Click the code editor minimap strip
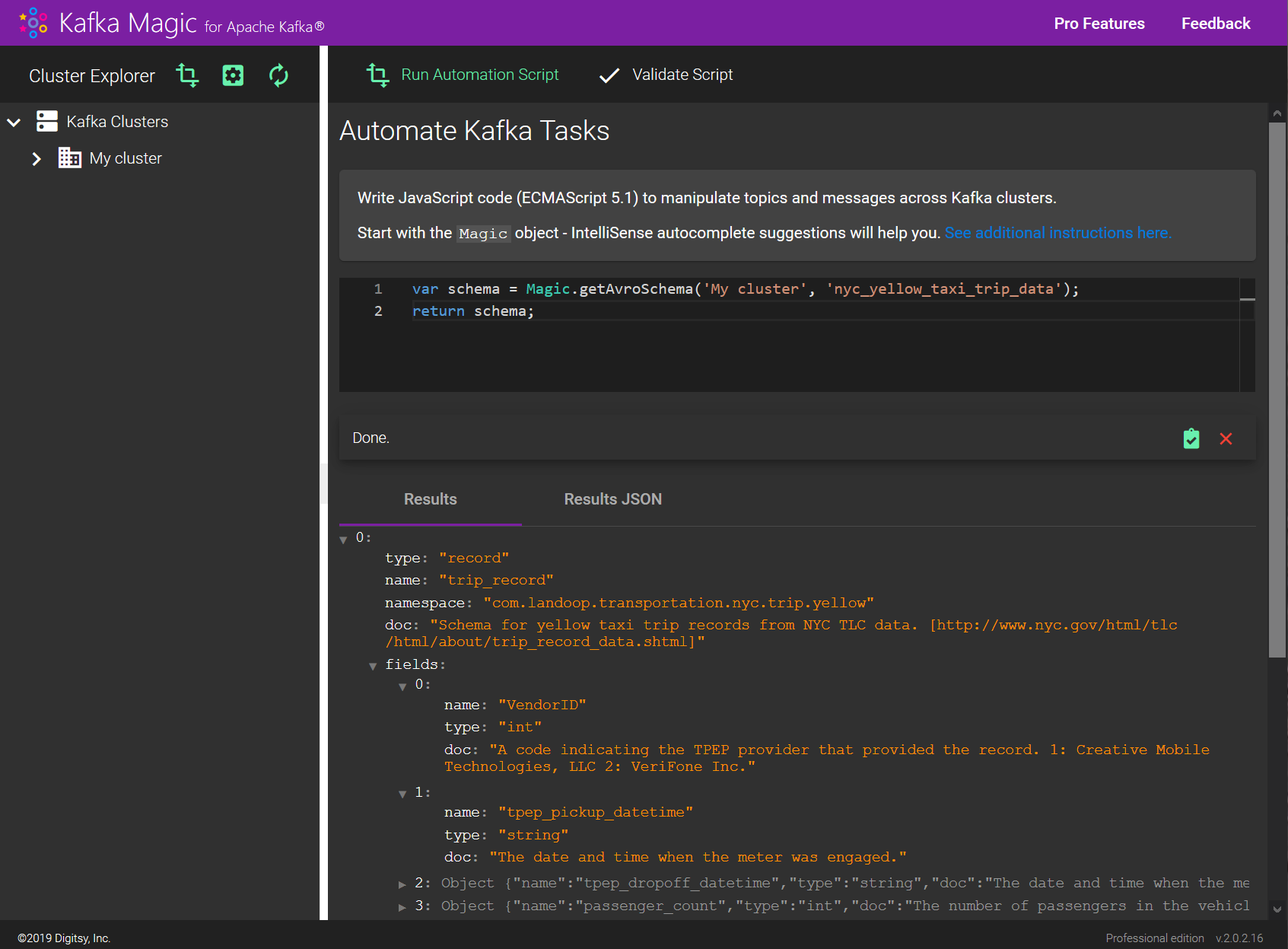Screen dimensions: 1288x949 tap(1247, 335)
